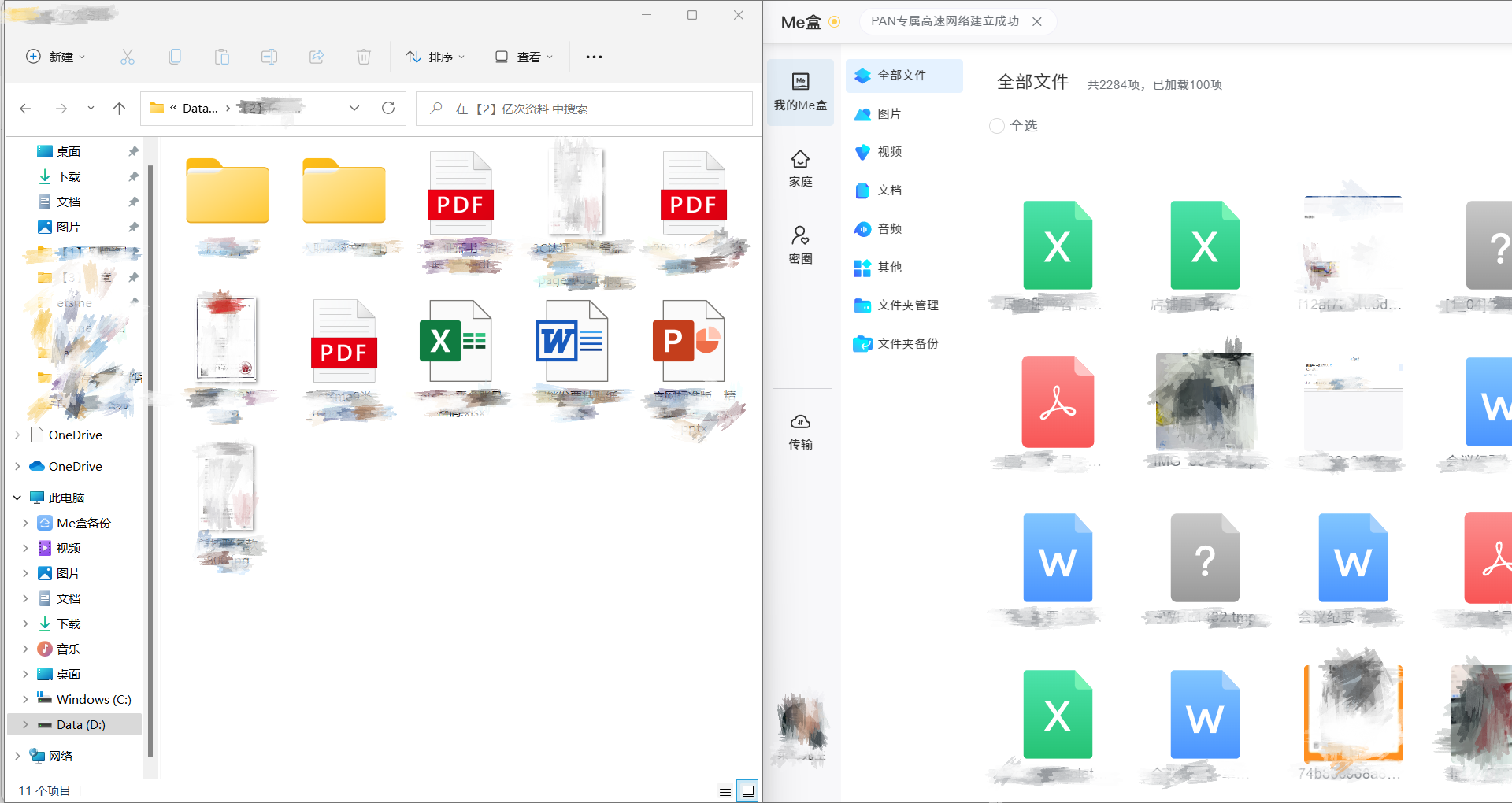
Task: Open the 排序 sort dropdown
Action: point(435,57)
